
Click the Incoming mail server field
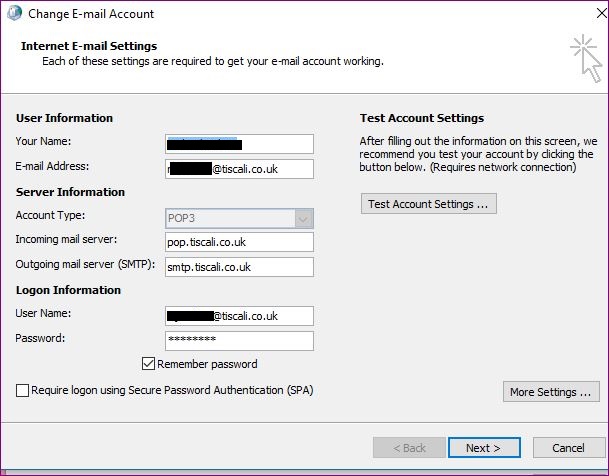coord(239,242)
